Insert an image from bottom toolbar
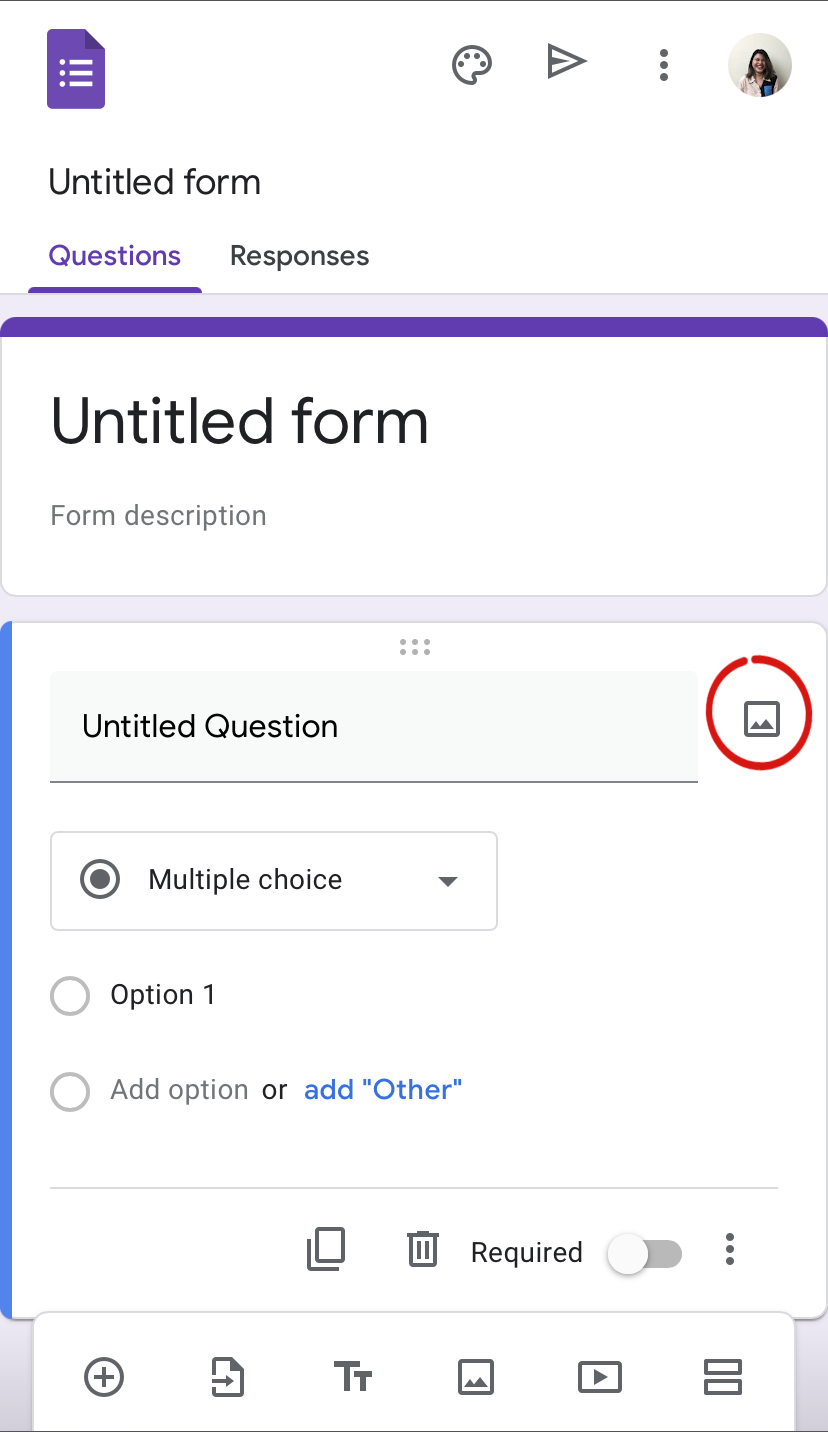Viewport: 828px width, 1432px height. [x=476, y=1377]
